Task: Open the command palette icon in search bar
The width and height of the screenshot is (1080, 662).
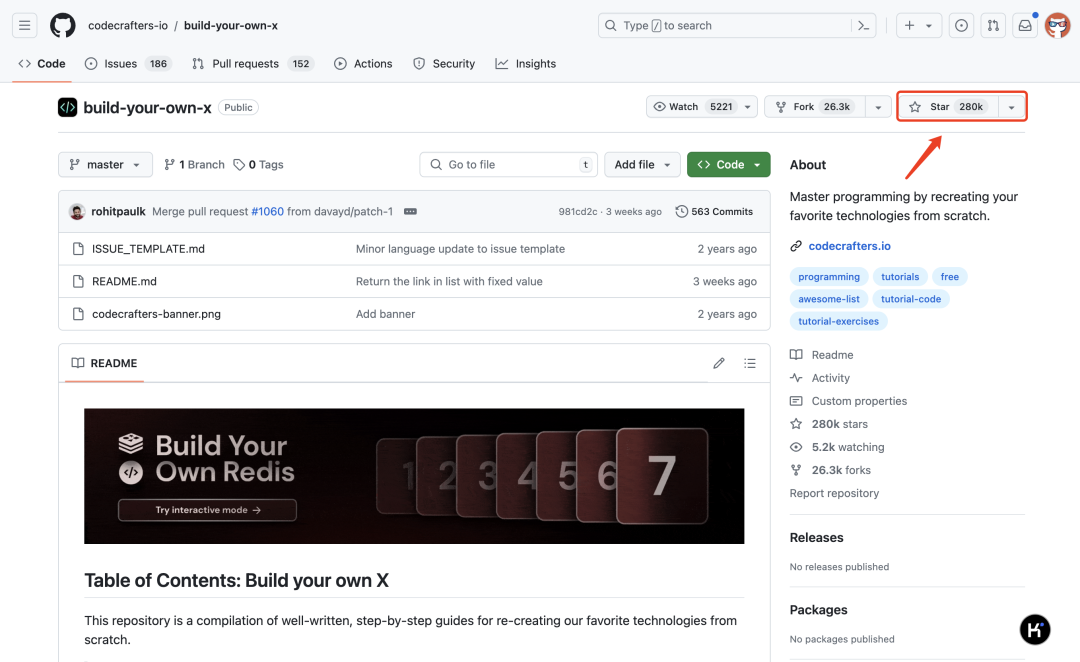Action: [863, 25]
